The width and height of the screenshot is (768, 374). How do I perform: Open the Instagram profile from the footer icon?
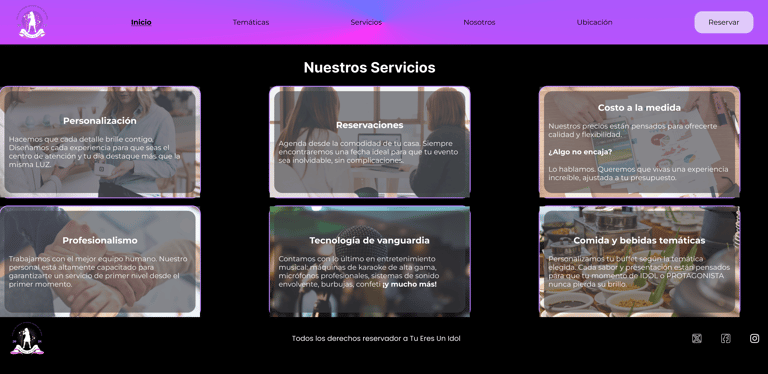click(x=754, y=338)
